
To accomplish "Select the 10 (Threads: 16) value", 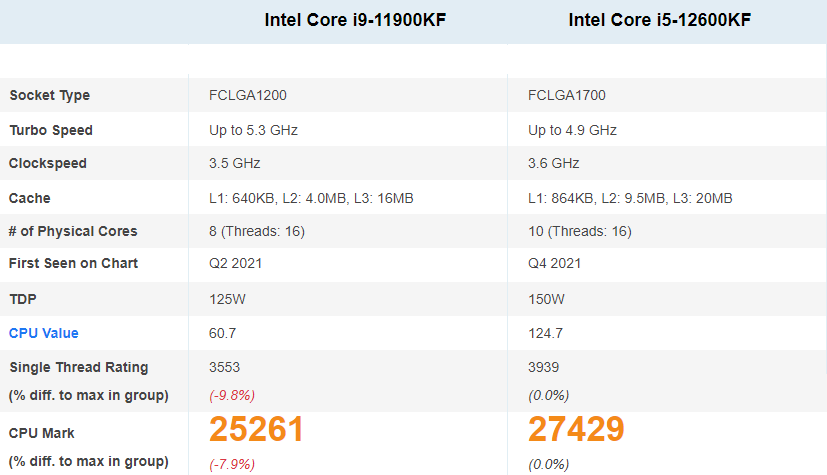I will click(x=580, y=231).
